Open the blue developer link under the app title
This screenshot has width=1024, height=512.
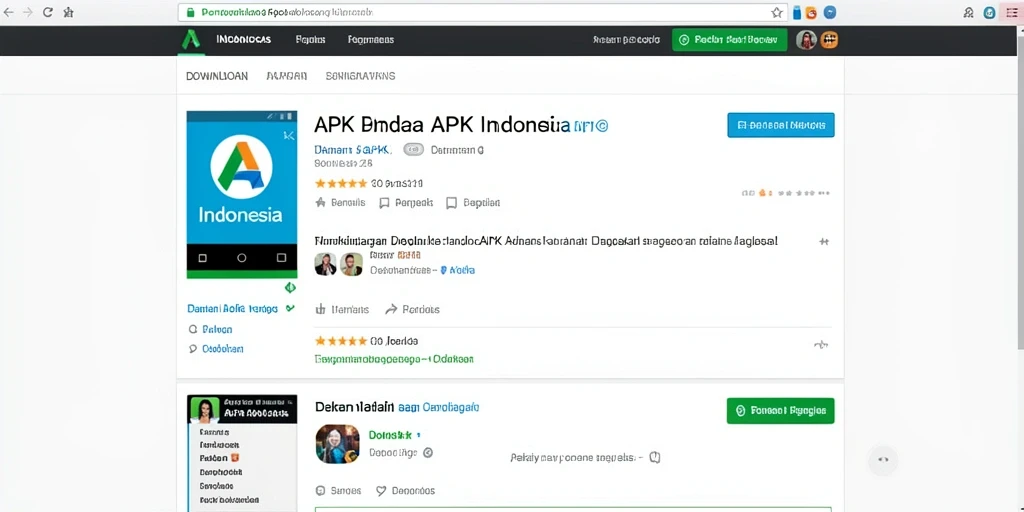[x=353, y=150]
